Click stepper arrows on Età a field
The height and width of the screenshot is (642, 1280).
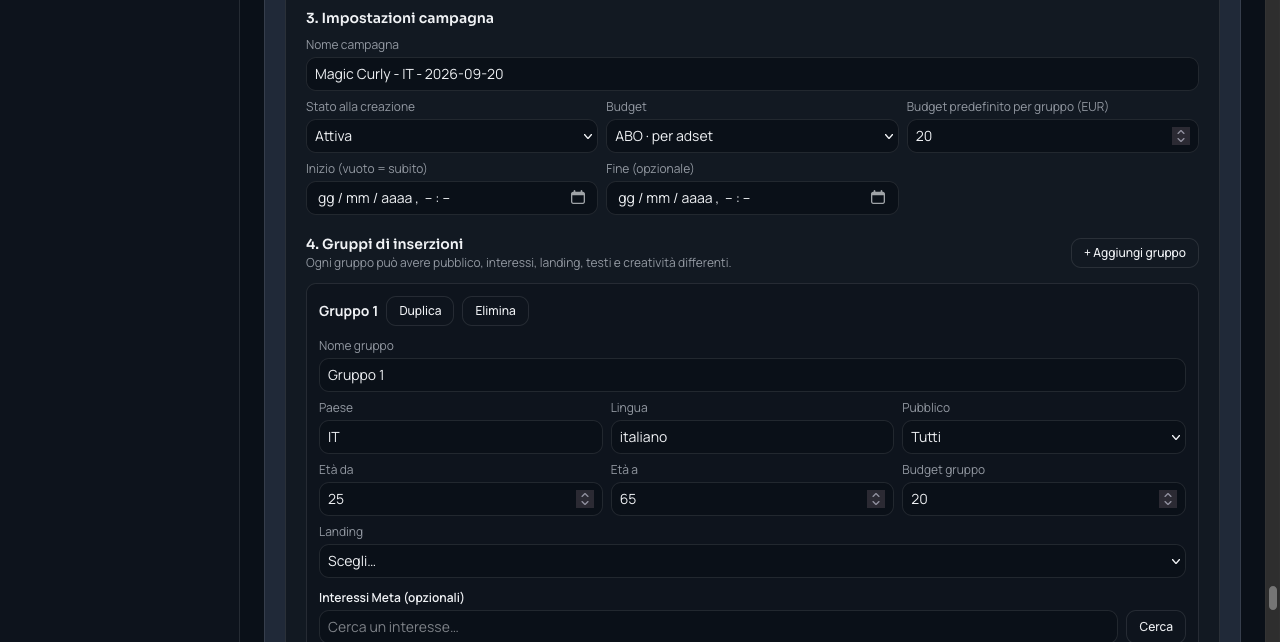876,499
